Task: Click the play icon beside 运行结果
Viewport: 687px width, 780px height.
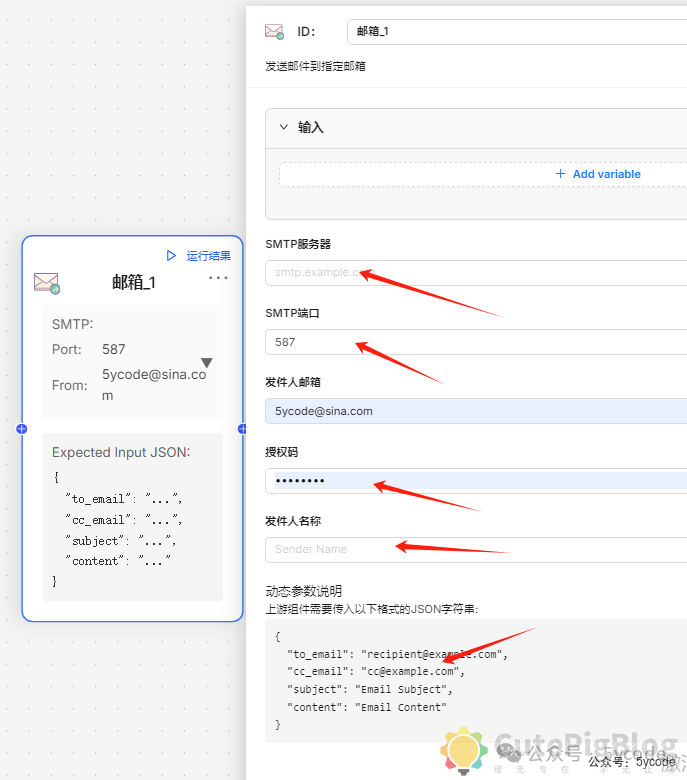Action: 171,256
